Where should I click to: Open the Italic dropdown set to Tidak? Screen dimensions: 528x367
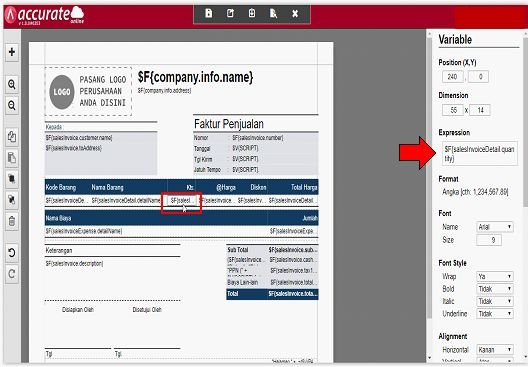click(495, 301)
